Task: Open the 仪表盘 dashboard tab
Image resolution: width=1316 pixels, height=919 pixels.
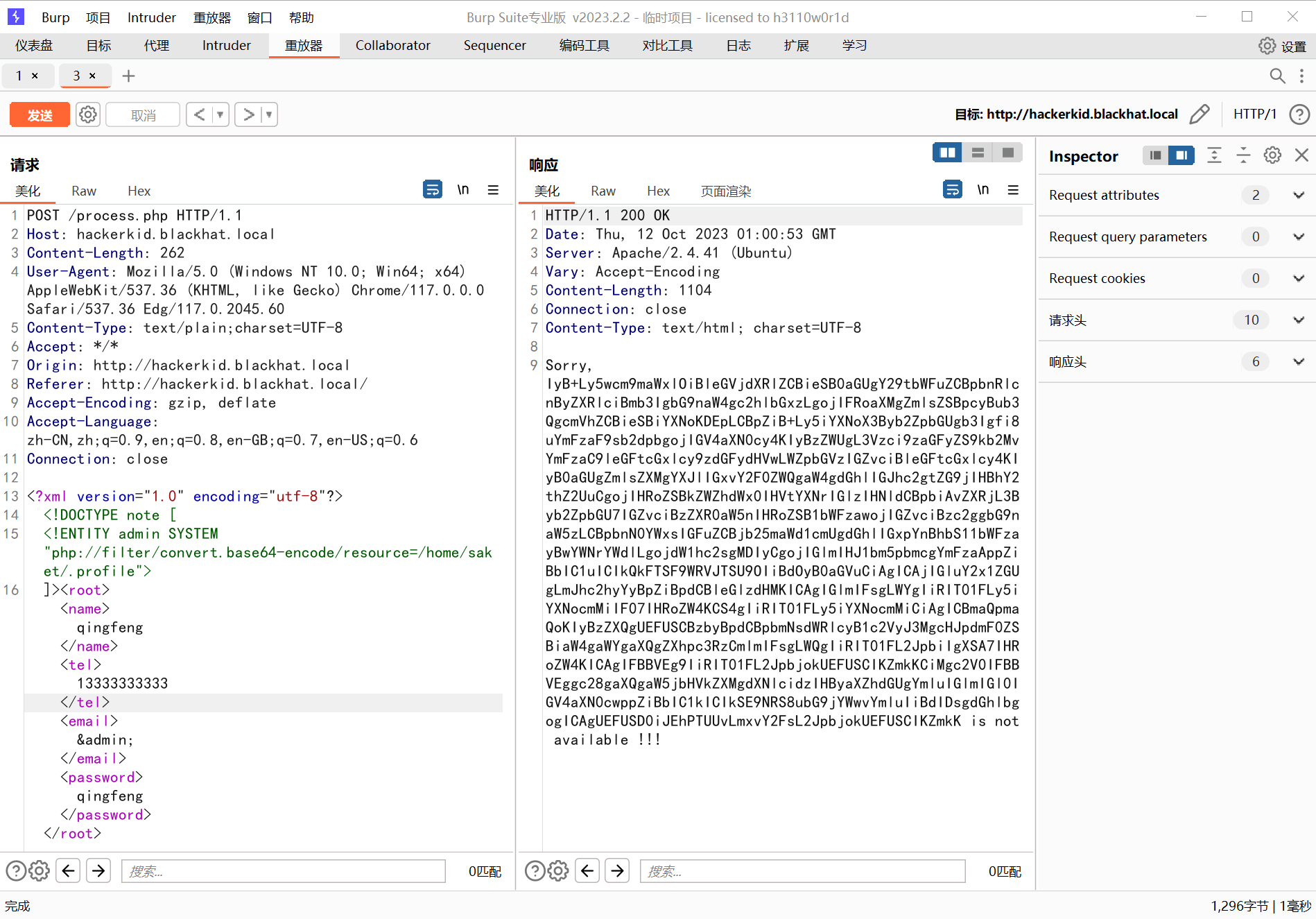Action: [x=34, y=45]
